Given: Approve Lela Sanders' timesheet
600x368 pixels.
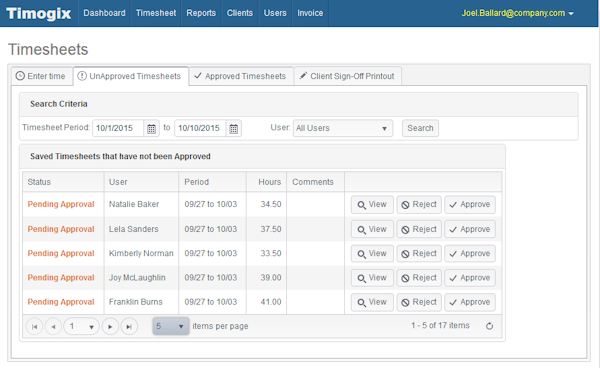Looking at the screenshot, I should pyautogui.click(x=470, y=229).
